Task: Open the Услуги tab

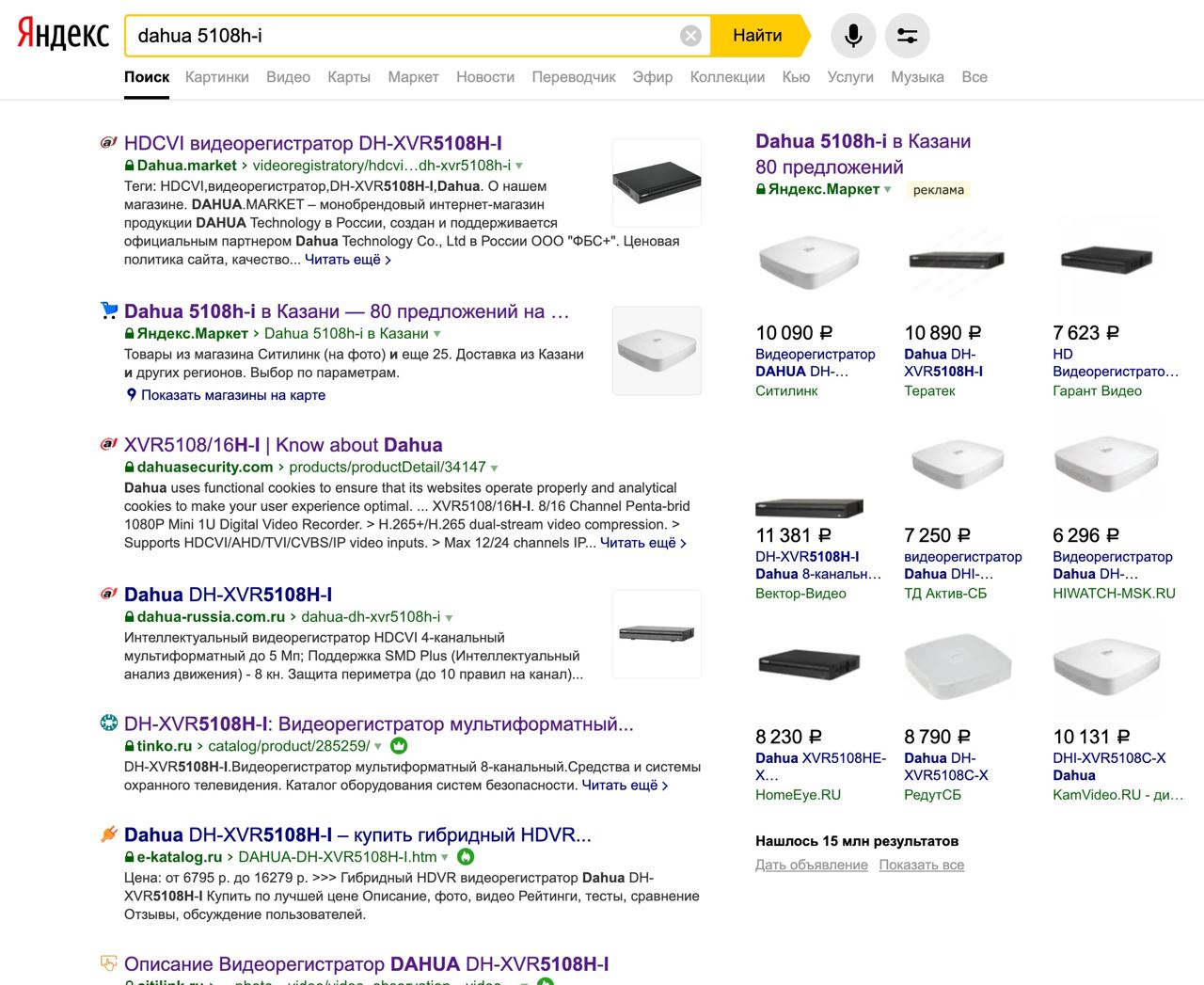Action: point(850,77)
